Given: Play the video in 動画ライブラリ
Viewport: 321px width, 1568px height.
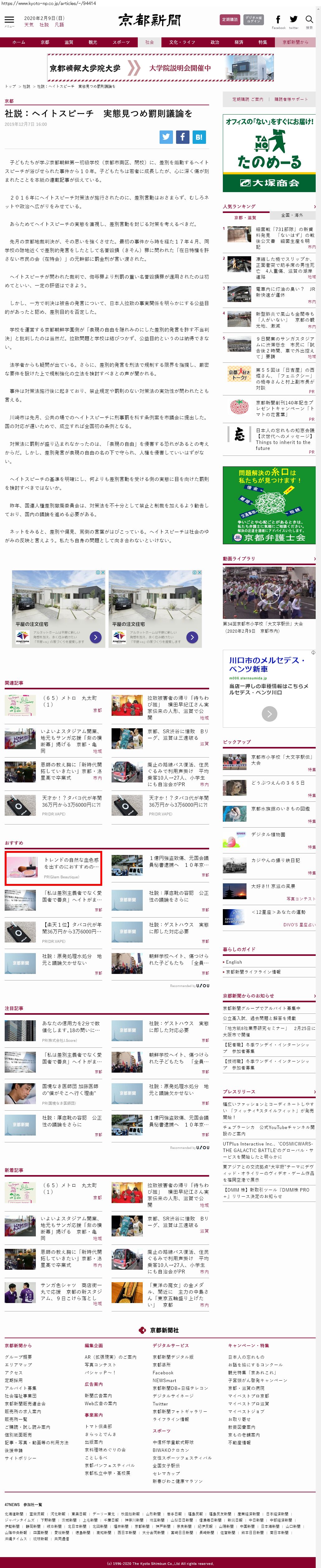Looking at the screenshot, I should click(x=269, y=592).
